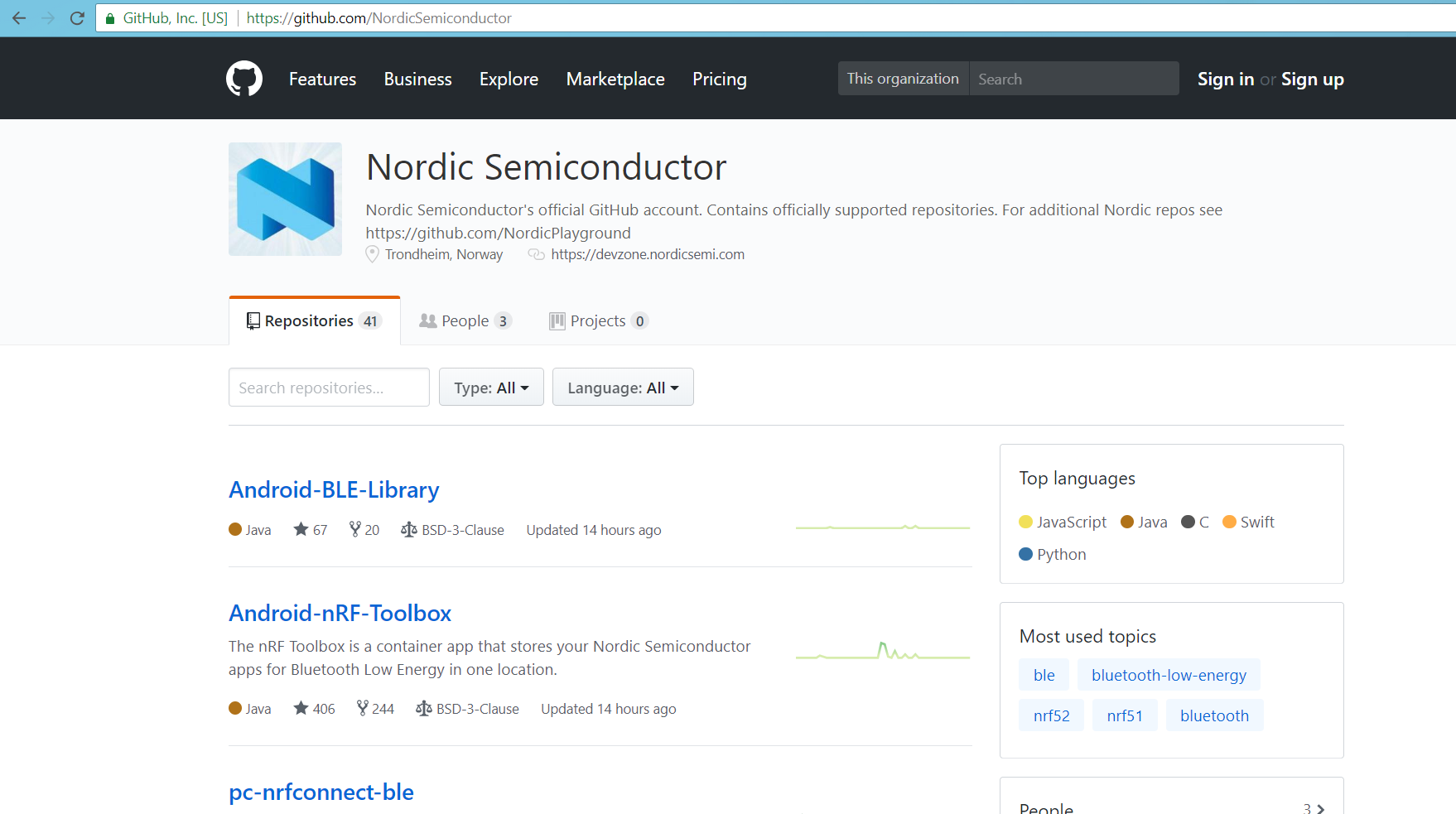
Task: Open the Pricing menu item
Action: click(x=720, y=79)
